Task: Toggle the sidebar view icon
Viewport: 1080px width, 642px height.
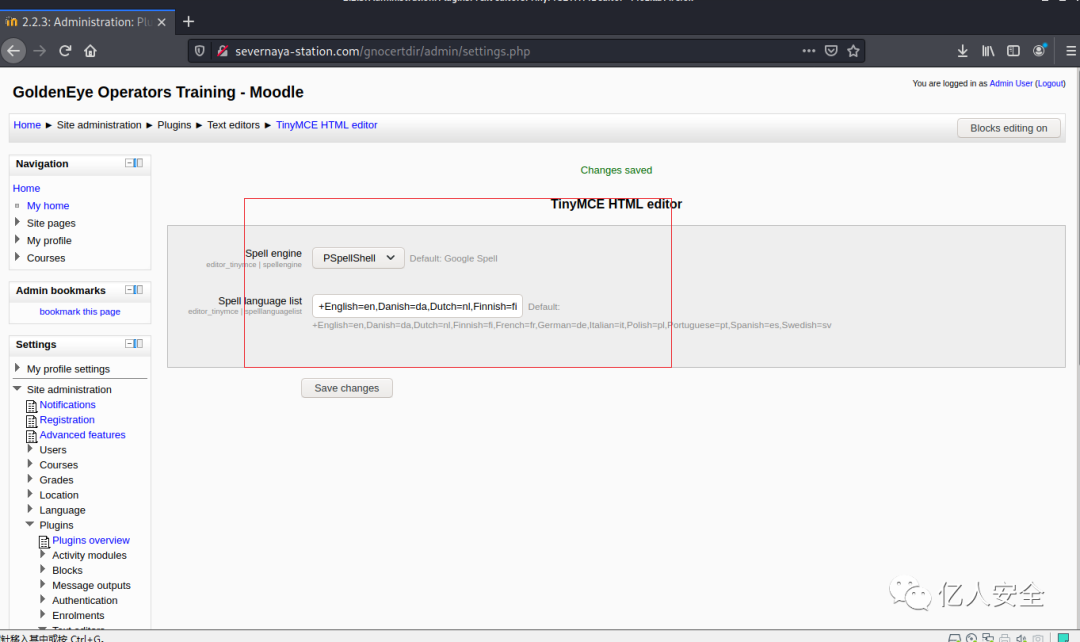Action: (1013, 51)
